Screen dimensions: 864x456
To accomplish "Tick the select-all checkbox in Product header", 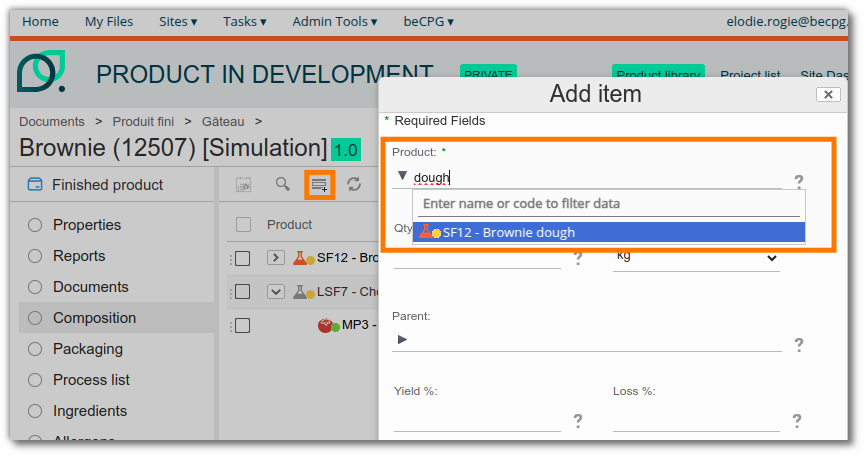I will tap(243, 225).
